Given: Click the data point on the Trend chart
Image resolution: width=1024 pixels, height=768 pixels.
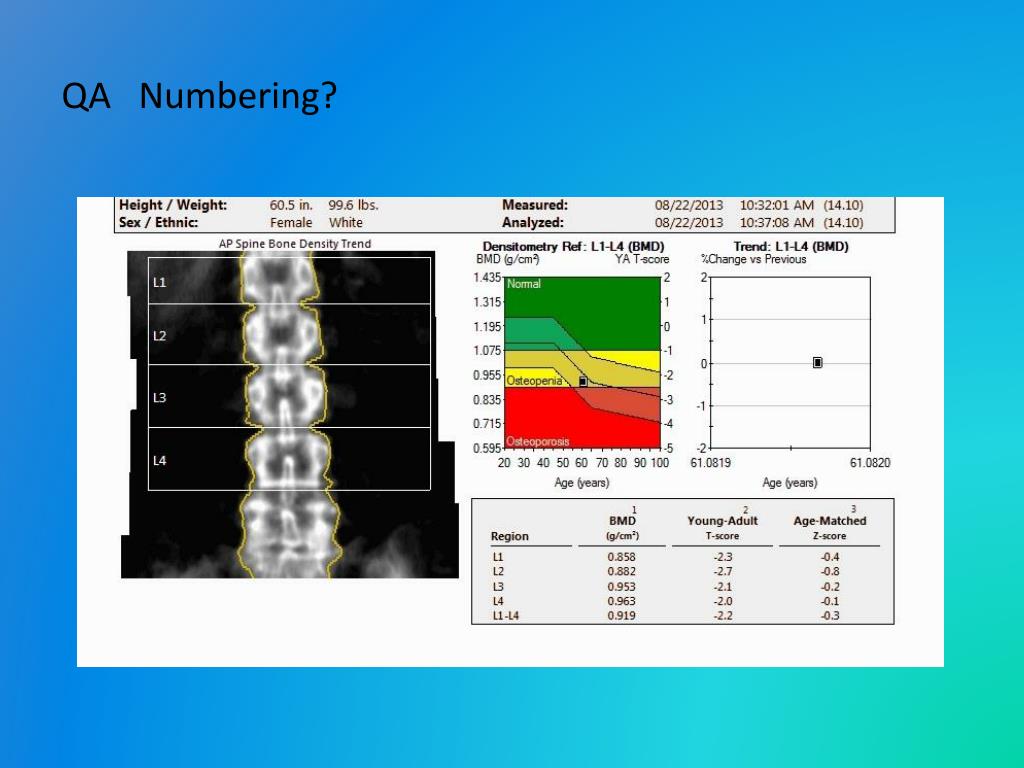Looking at the screenshot, I should coord(817,362).
